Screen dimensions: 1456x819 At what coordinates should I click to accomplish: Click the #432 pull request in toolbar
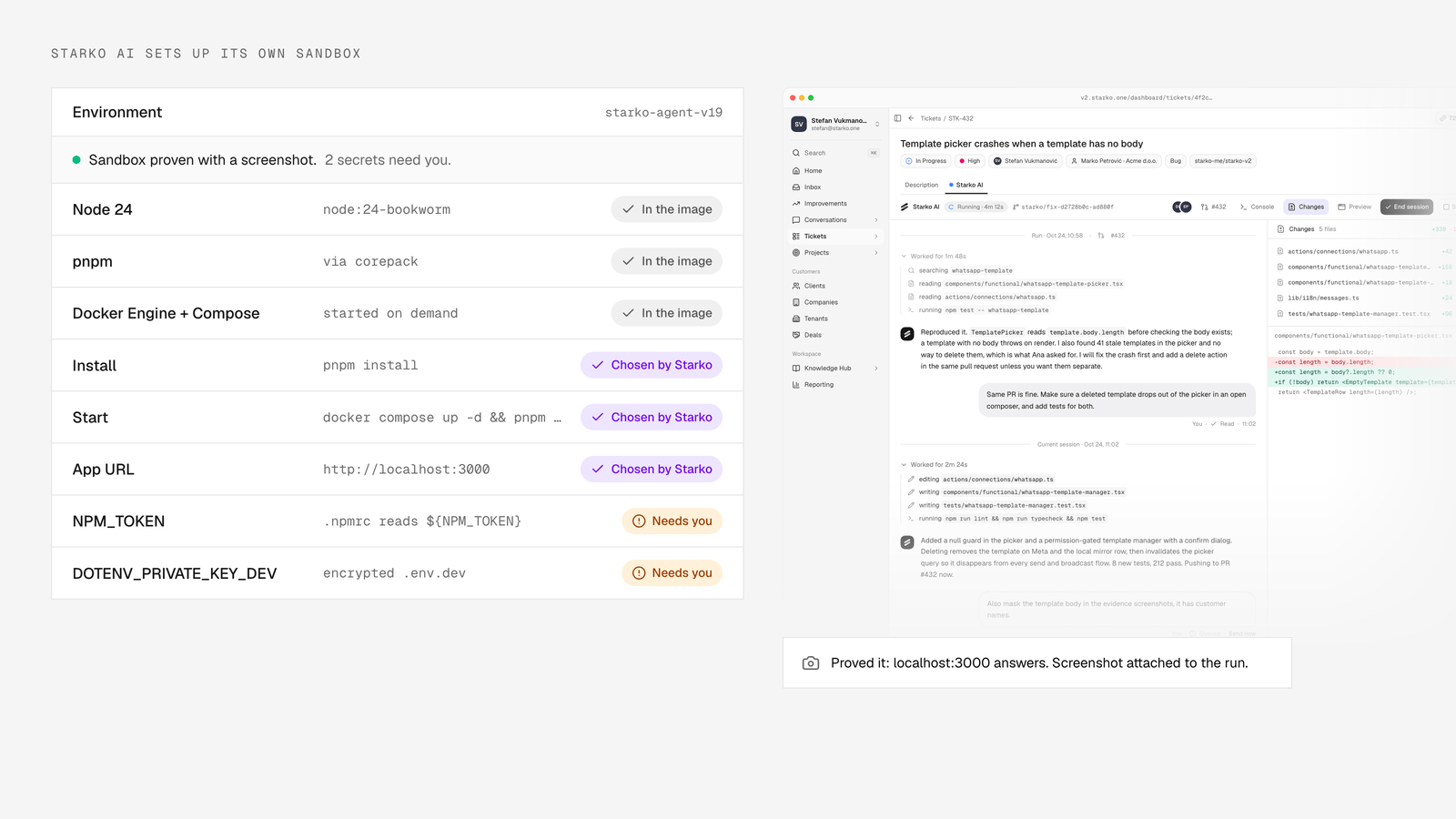pos(1213,207)
